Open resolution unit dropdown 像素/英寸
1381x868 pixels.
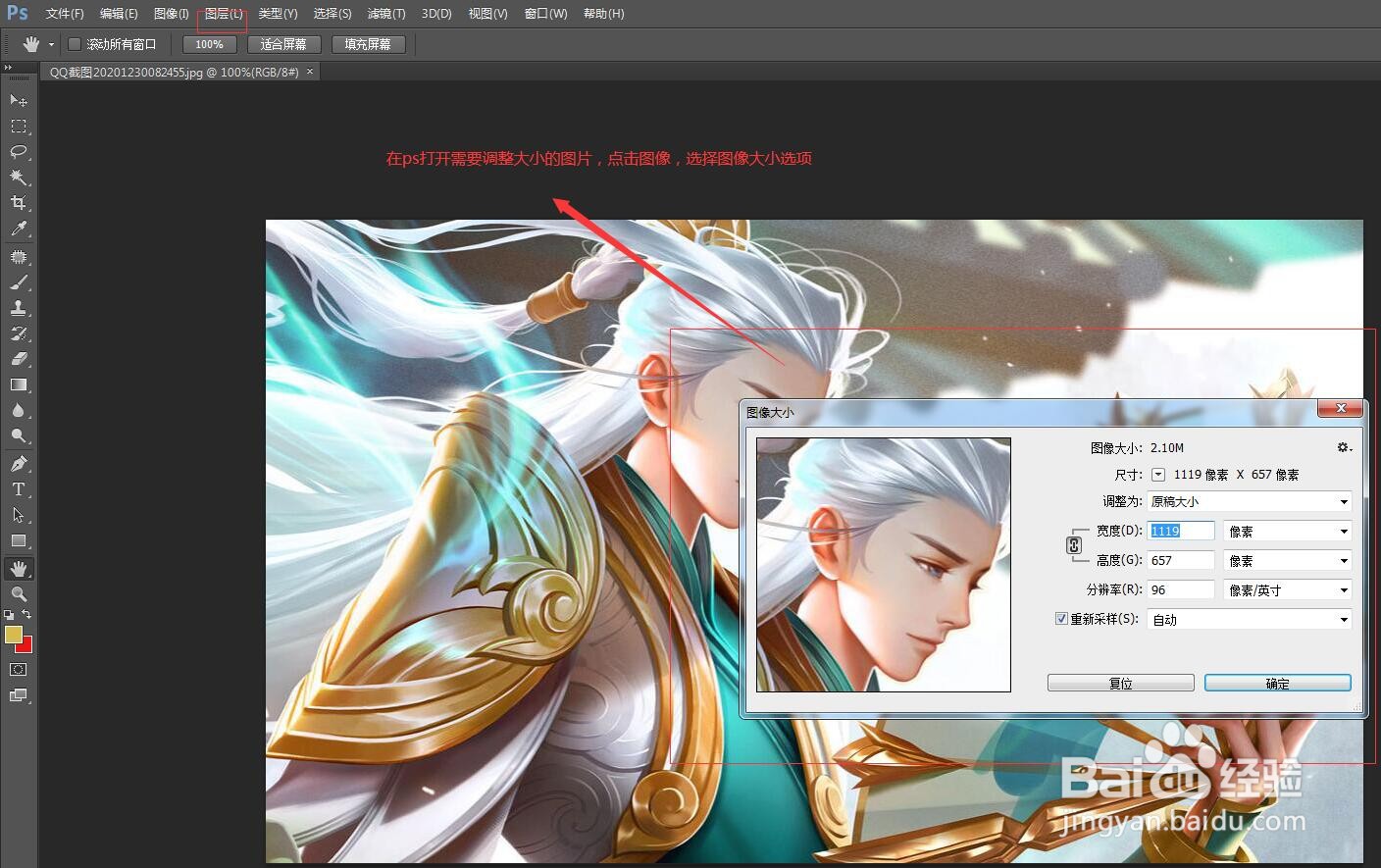(x=1288, y=589)
